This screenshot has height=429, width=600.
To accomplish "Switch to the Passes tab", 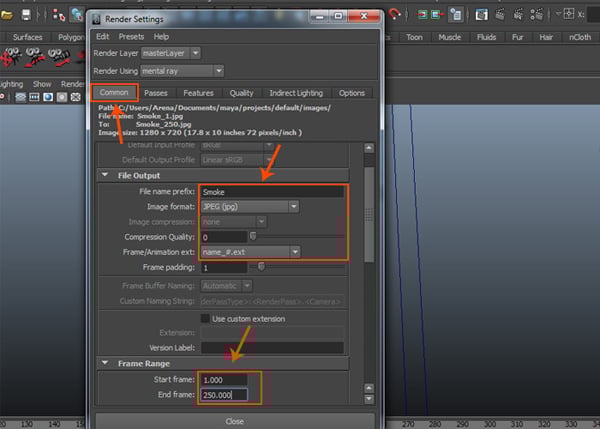I will click(x=155, y=93).
